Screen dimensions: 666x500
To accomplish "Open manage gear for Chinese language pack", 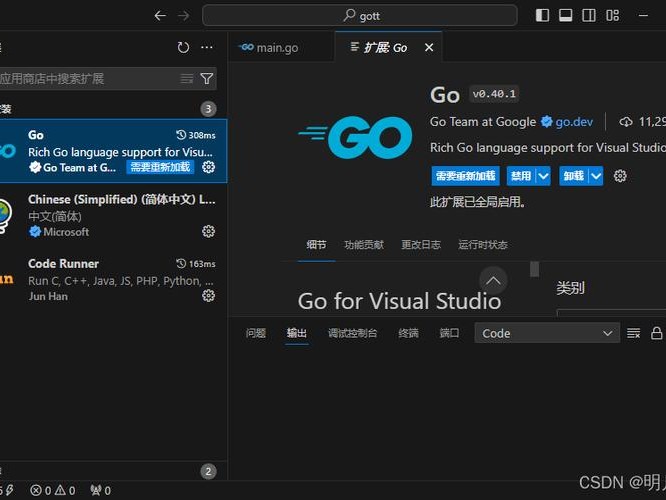I will (208, 232).
